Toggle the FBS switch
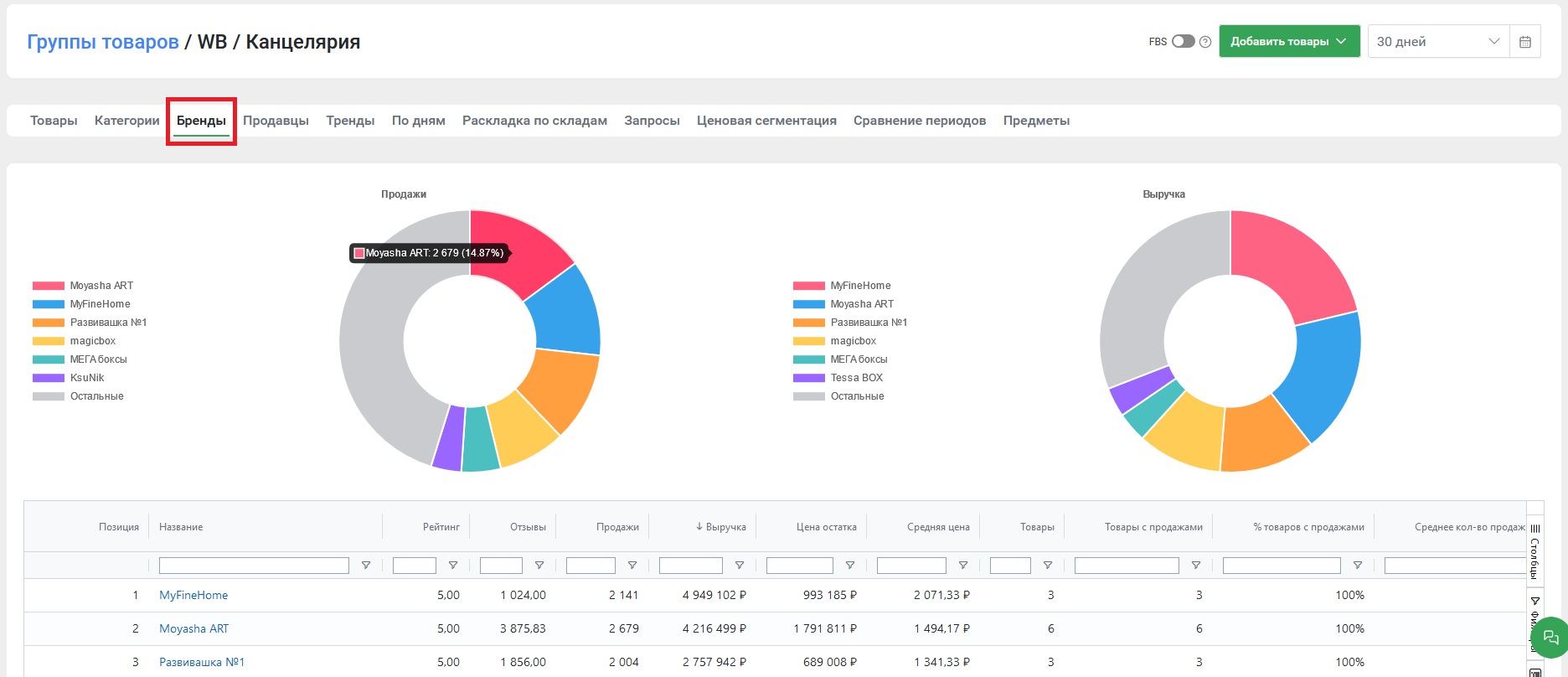Screen dimensions: 1568x677 (1183, 41)
